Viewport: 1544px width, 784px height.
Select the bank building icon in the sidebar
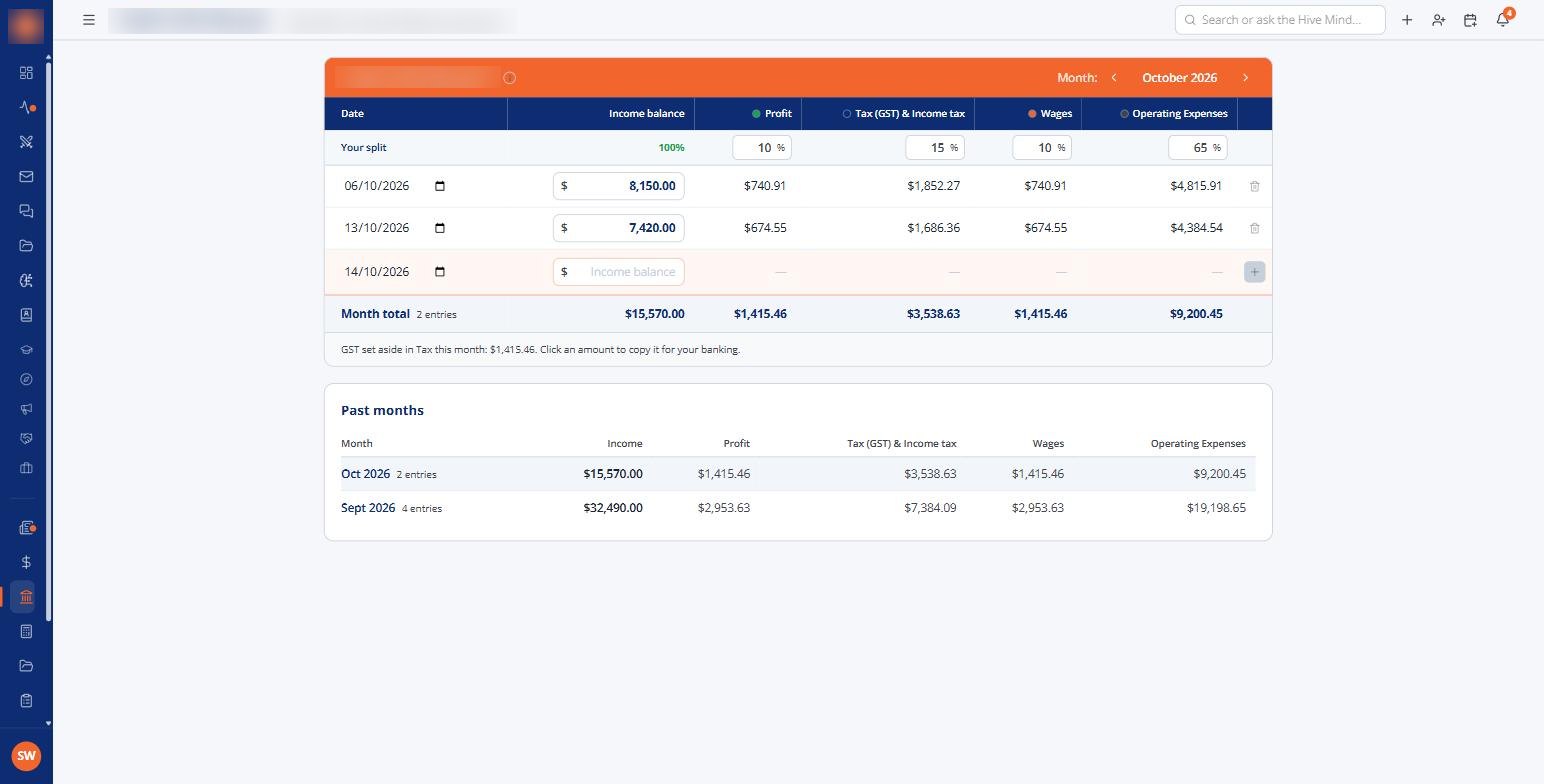click(x=26, y=597)
